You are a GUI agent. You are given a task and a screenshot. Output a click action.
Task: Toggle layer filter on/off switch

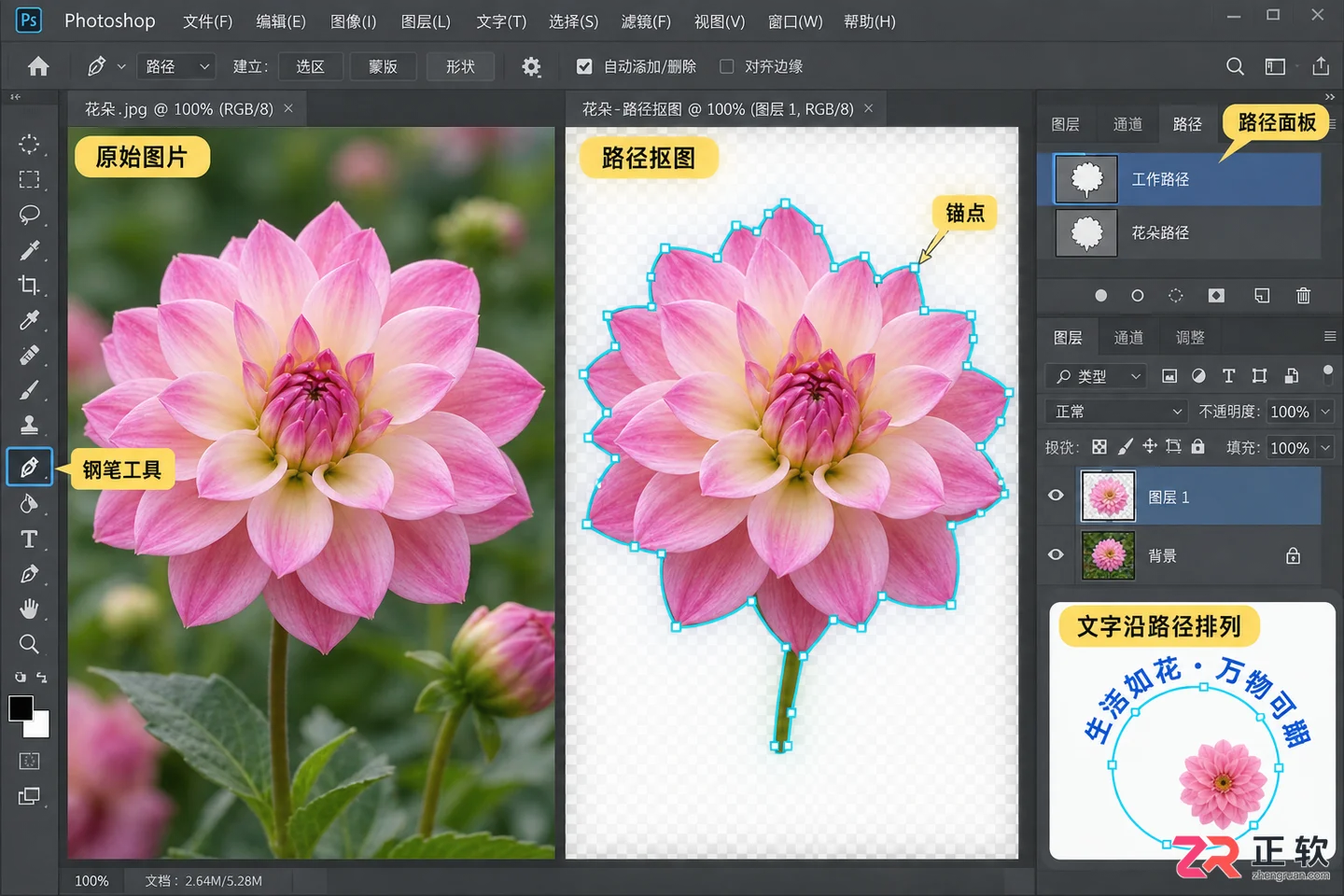[x=1327, y=374]
